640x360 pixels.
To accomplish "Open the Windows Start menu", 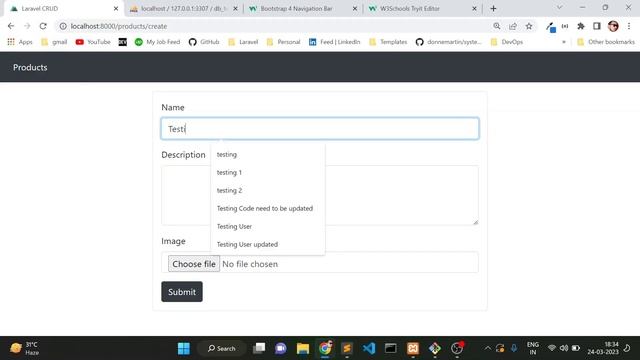I will point(184,348).
